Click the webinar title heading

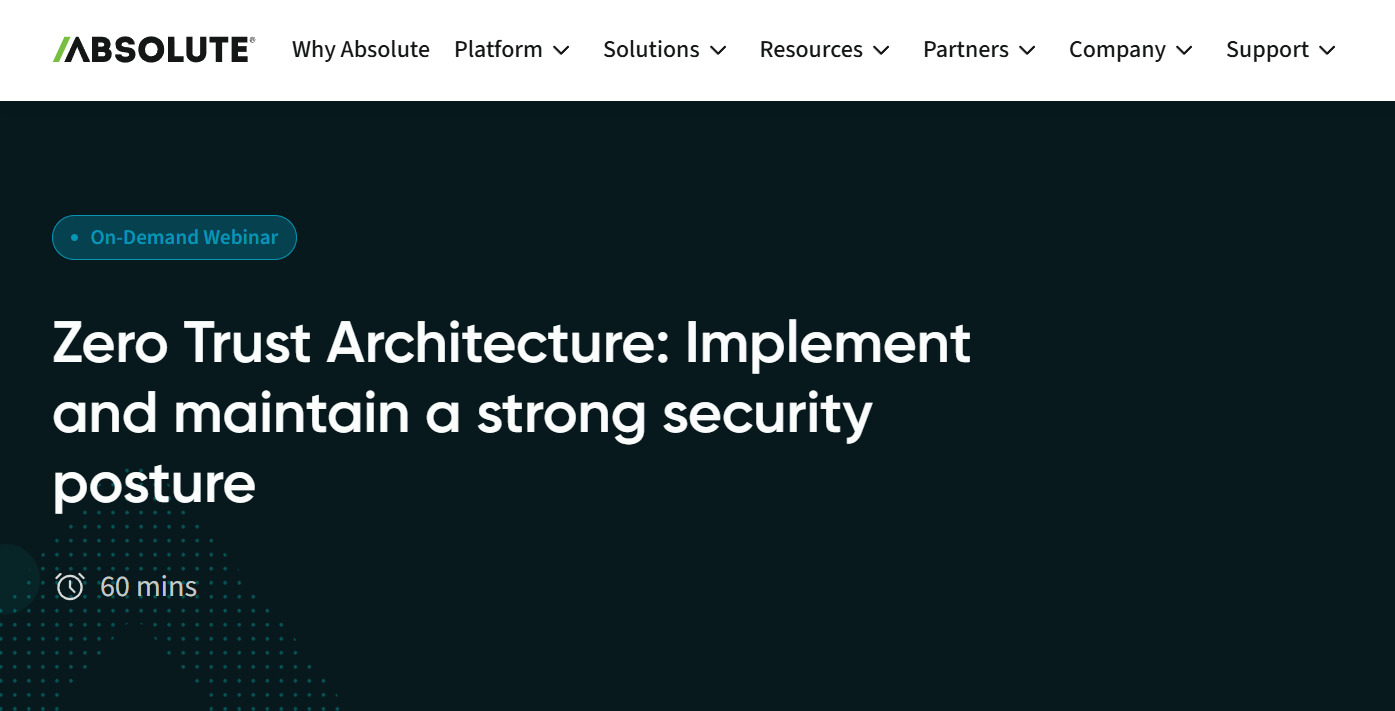click(x=512, y=413)
